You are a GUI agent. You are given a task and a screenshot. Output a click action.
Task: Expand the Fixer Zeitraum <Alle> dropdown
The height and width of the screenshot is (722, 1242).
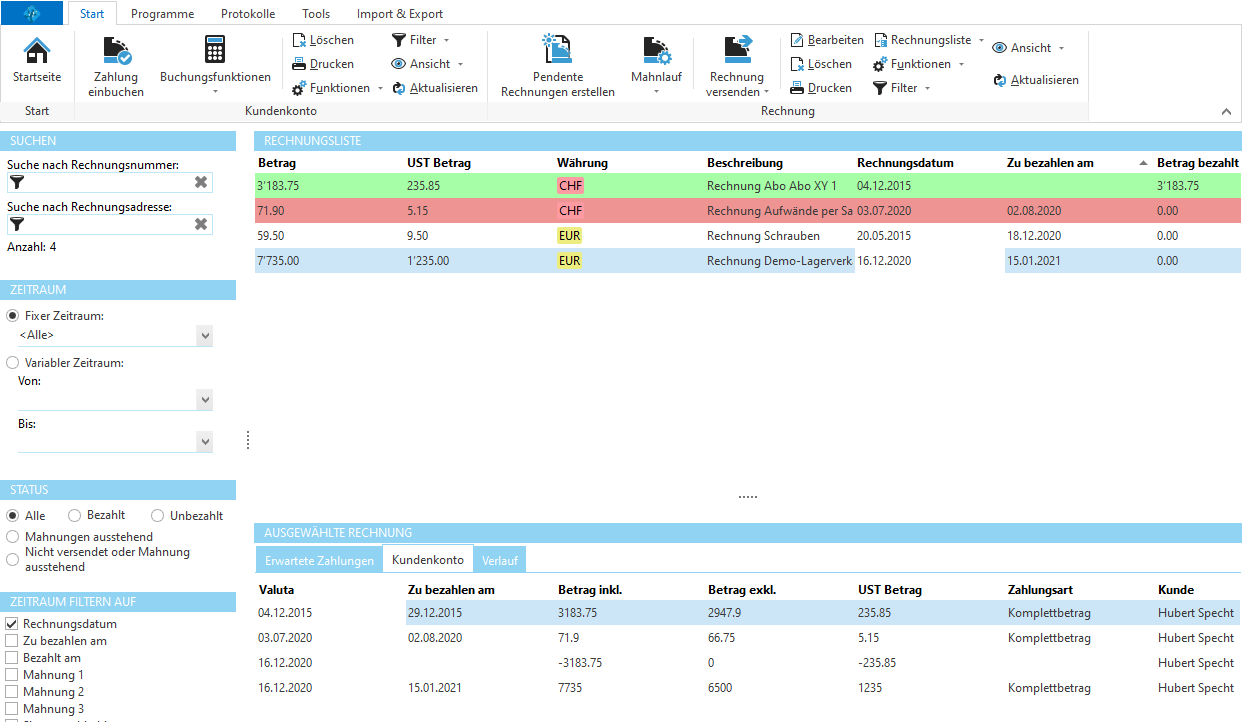coord(205,336)
